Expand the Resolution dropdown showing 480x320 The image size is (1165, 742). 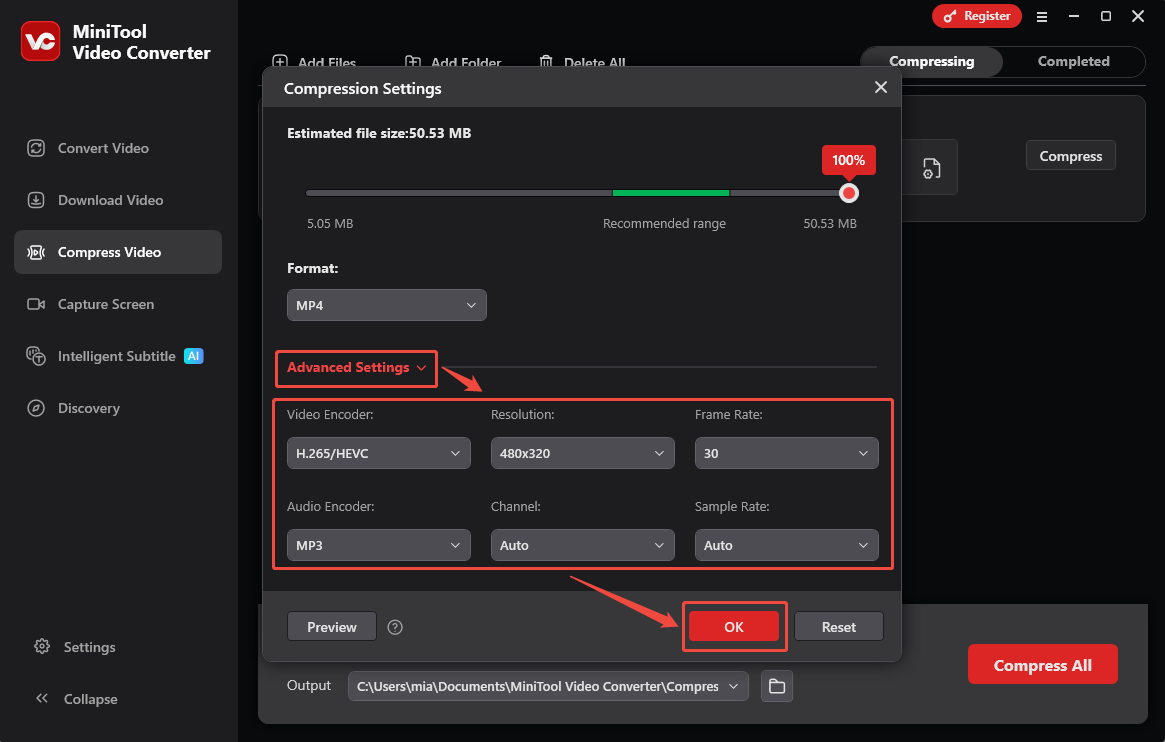582,453
